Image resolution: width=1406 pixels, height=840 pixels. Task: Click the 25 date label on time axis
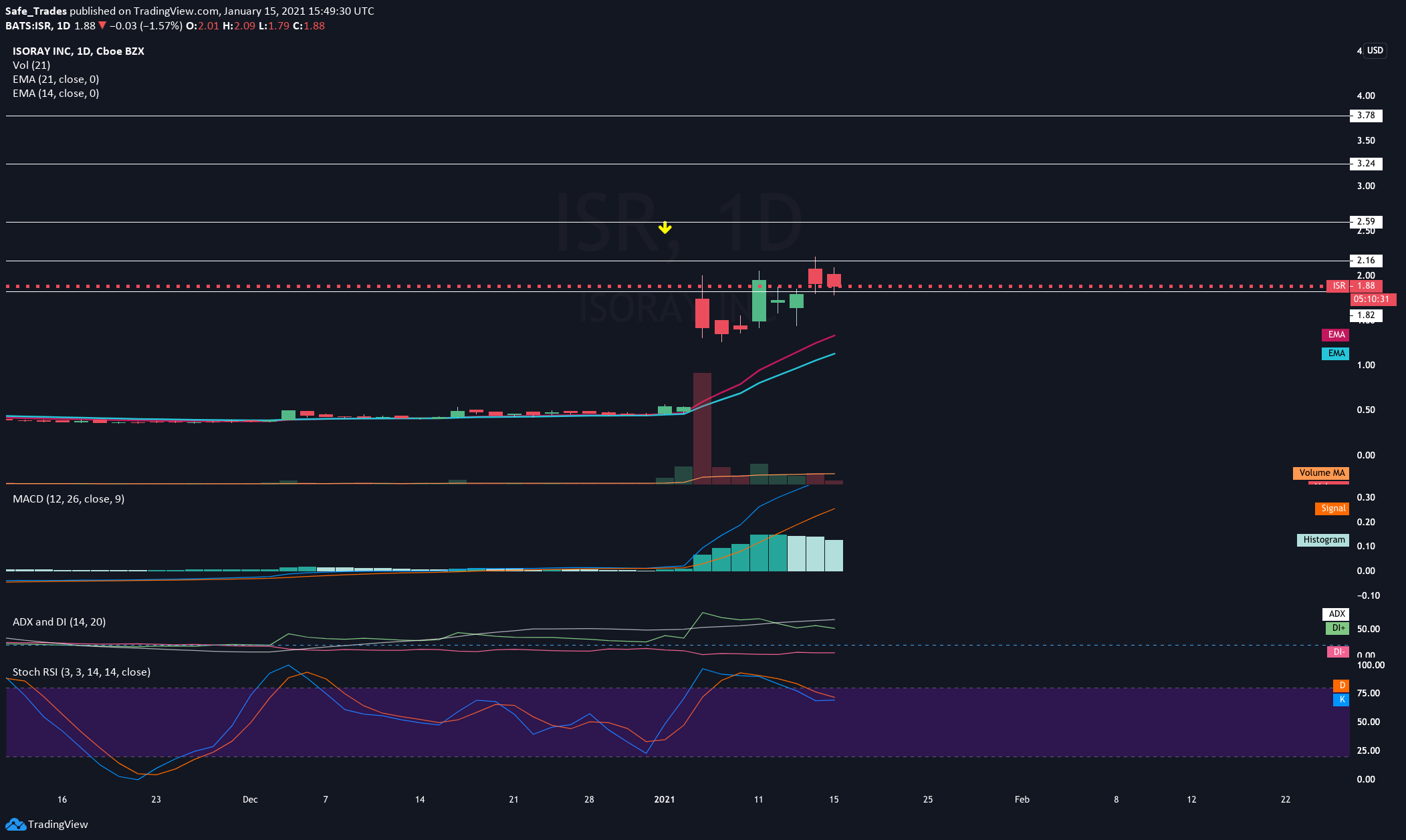tap(928, 799)
